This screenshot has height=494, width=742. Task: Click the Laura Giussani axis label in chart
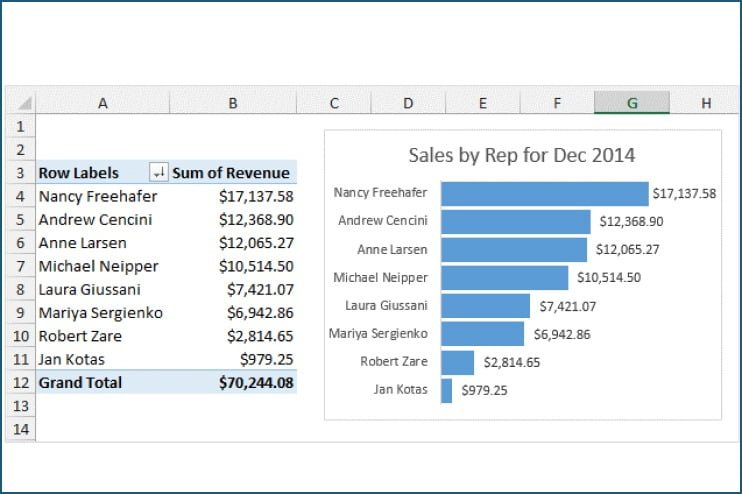pos(386,305)
